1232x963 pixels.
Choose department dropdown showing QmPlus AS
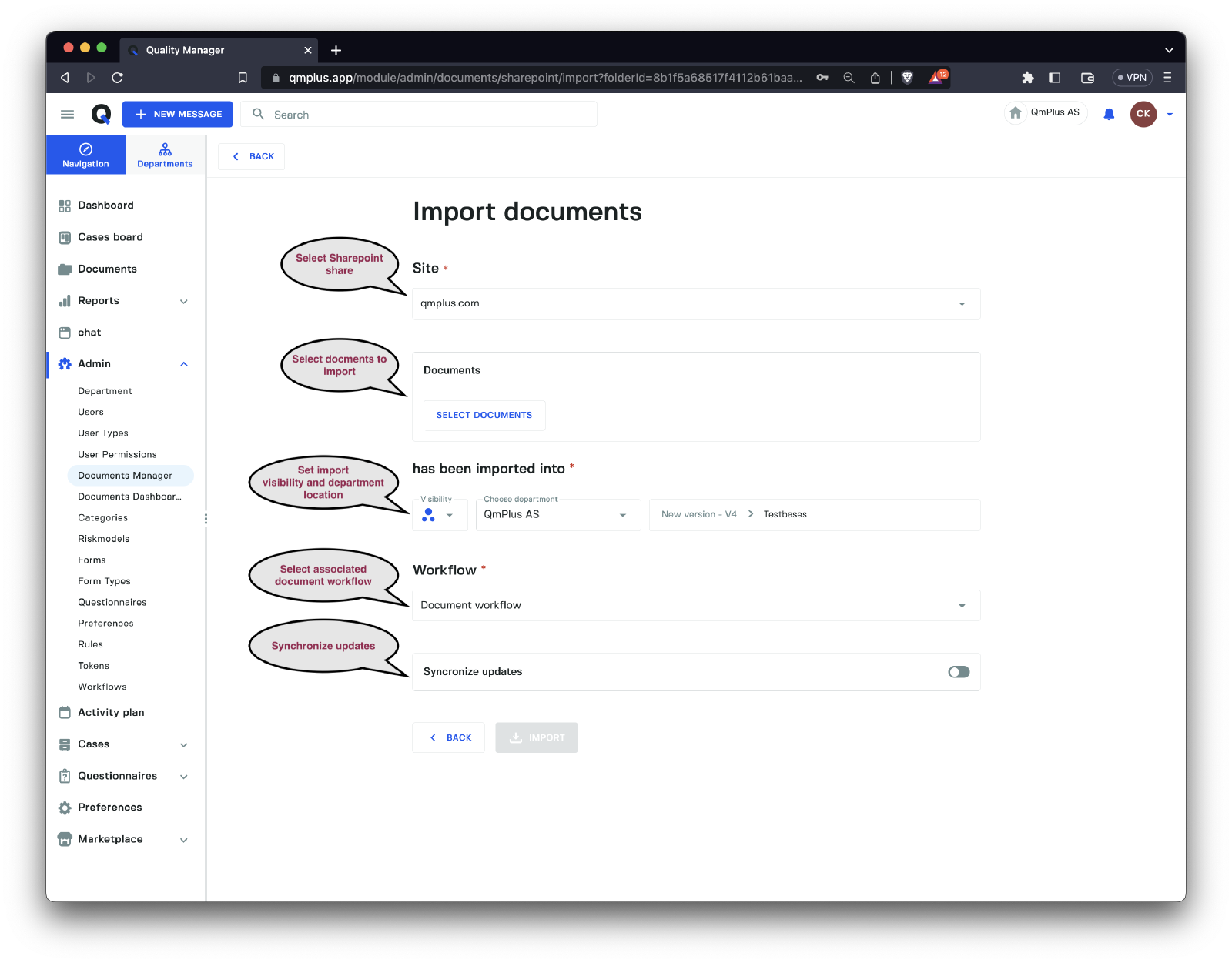[557, 515]
